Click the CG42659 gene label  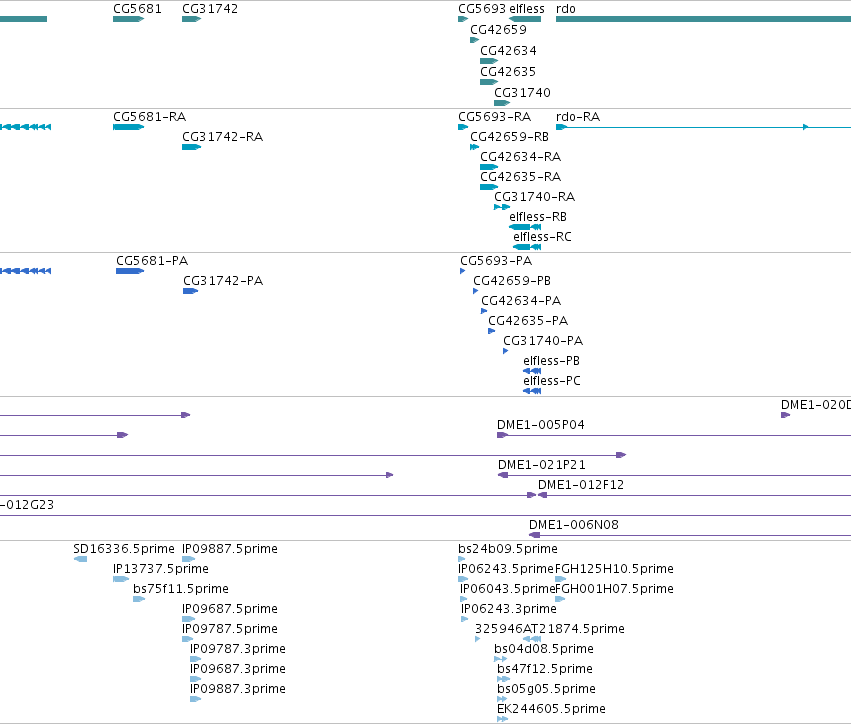pos(498,30)
